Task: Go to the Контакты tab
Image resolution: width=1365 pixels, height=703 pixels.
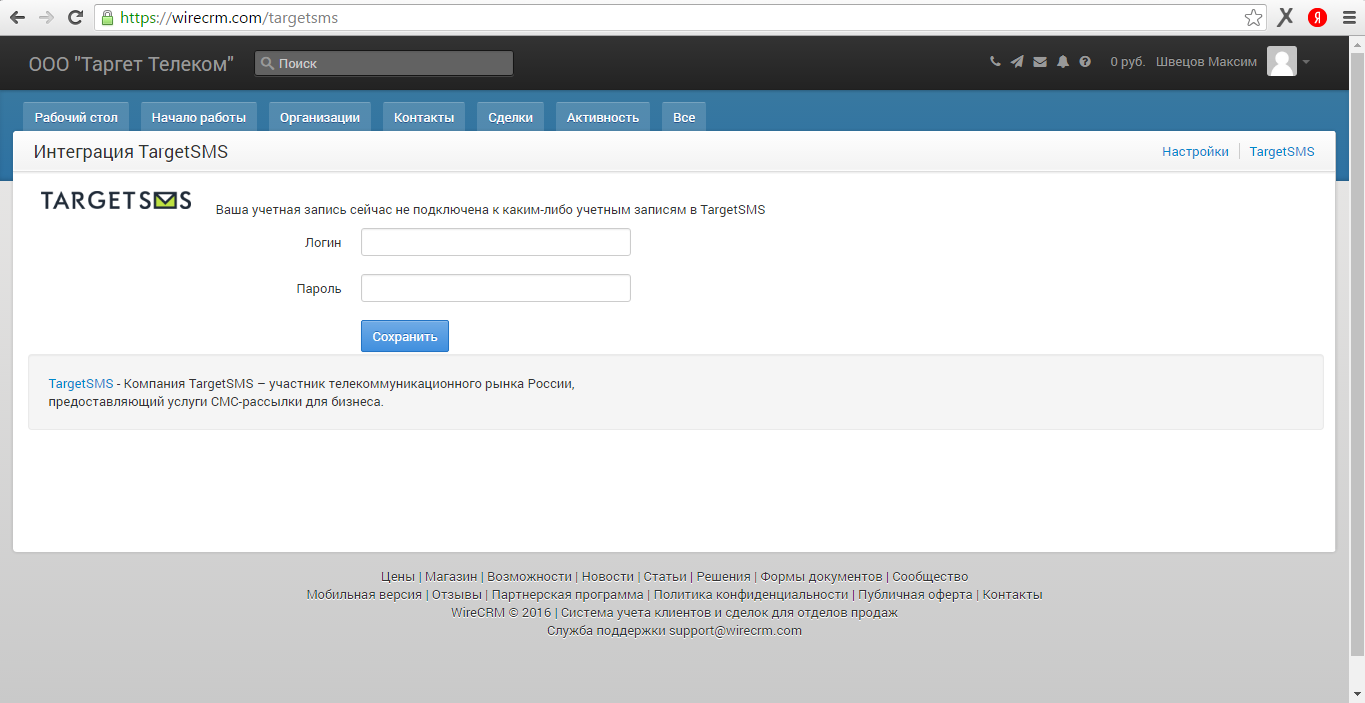Action: (424, 117)
